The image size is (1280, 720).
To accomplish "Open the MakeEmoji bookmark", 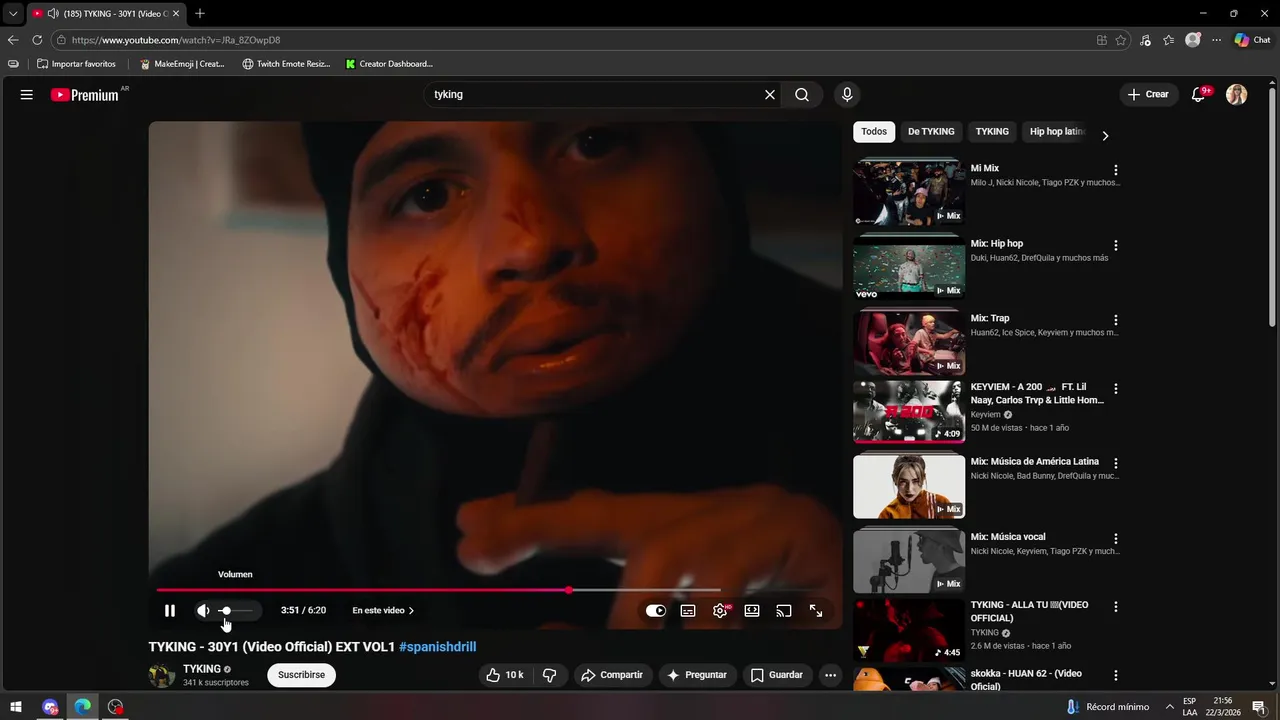I will [182, 64].
